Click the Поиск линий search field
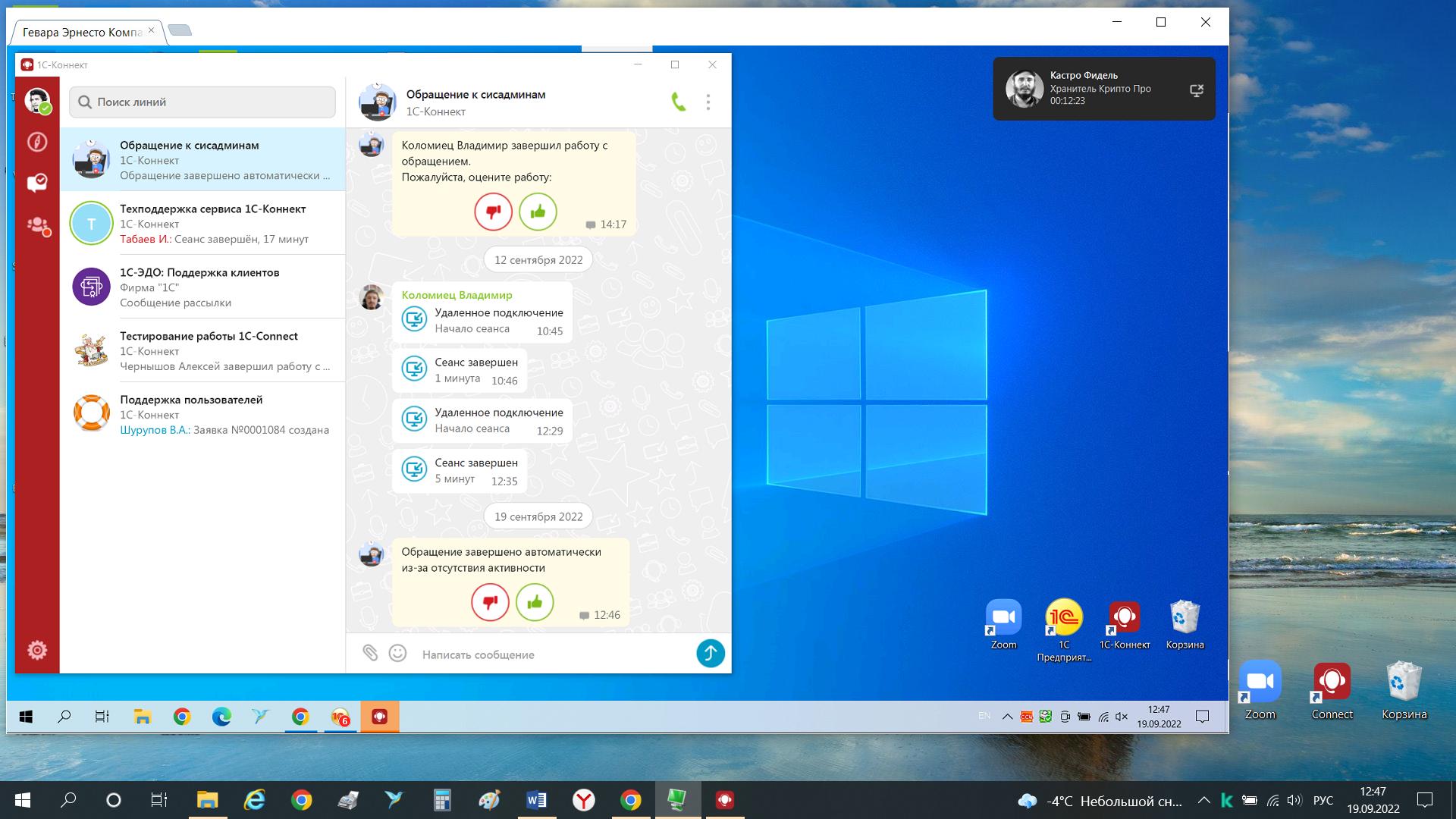 tap(202, 102)
